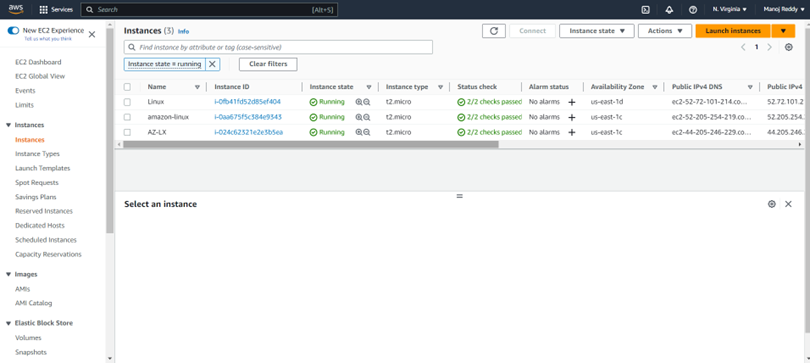The image size is (810, 363).
Task: Open Volumes under Elastic Block Store
Action: click(28, 338)
